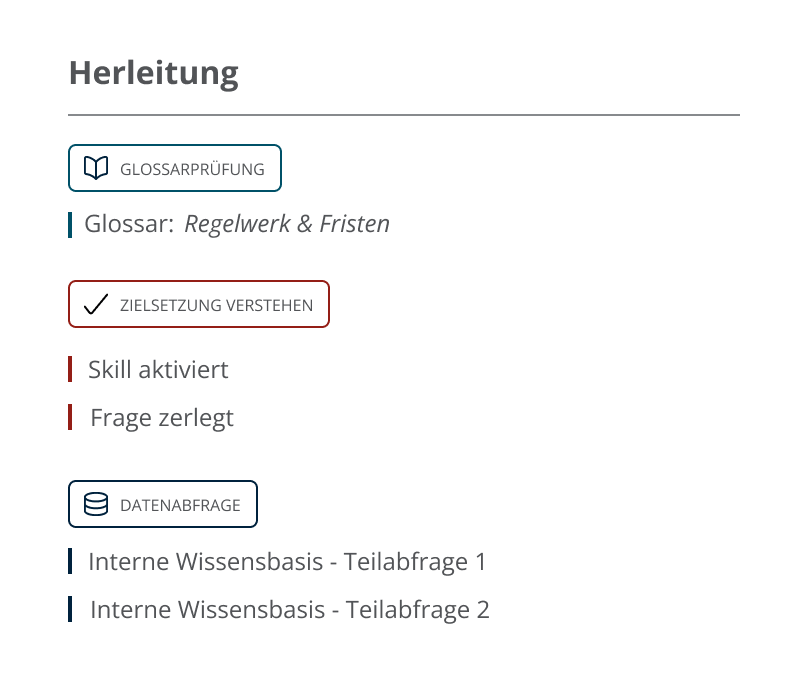
Task: Select the ZIELSETZUNG VERSTEHEN badge label
Action: (216, 305)
